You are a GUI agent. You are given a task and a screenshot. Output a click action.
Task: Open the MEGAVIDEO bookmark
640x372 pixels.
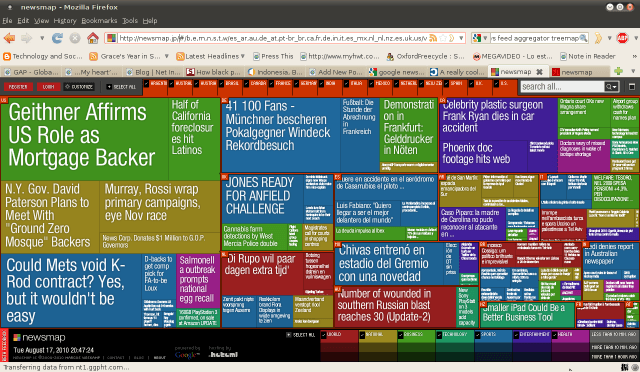pos(512,56)
